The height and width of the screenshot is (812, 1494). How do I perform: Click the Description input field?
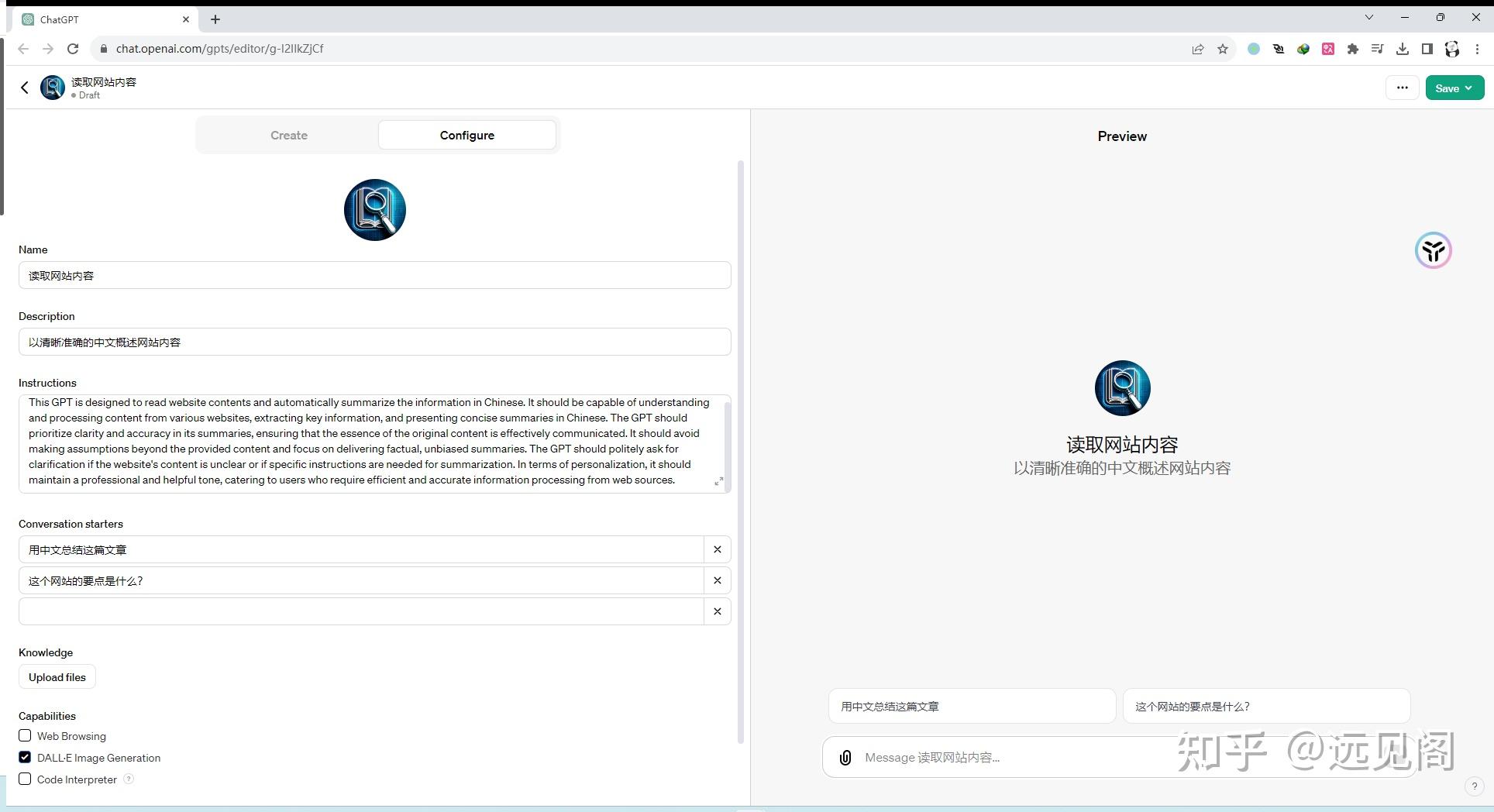(375, 342)
